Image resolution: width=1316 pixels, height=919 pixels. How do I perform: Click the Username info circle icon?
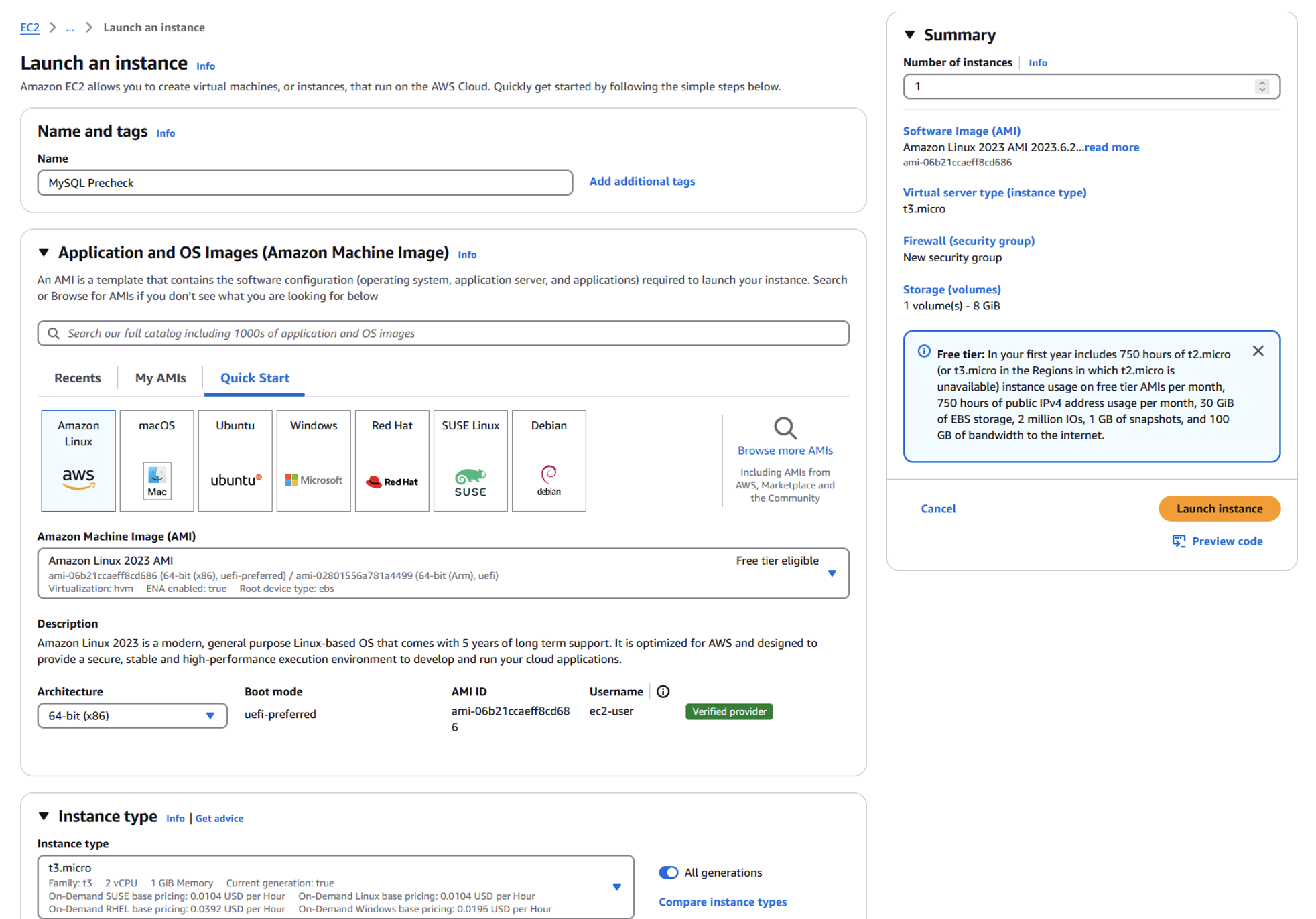pos(663,691)
